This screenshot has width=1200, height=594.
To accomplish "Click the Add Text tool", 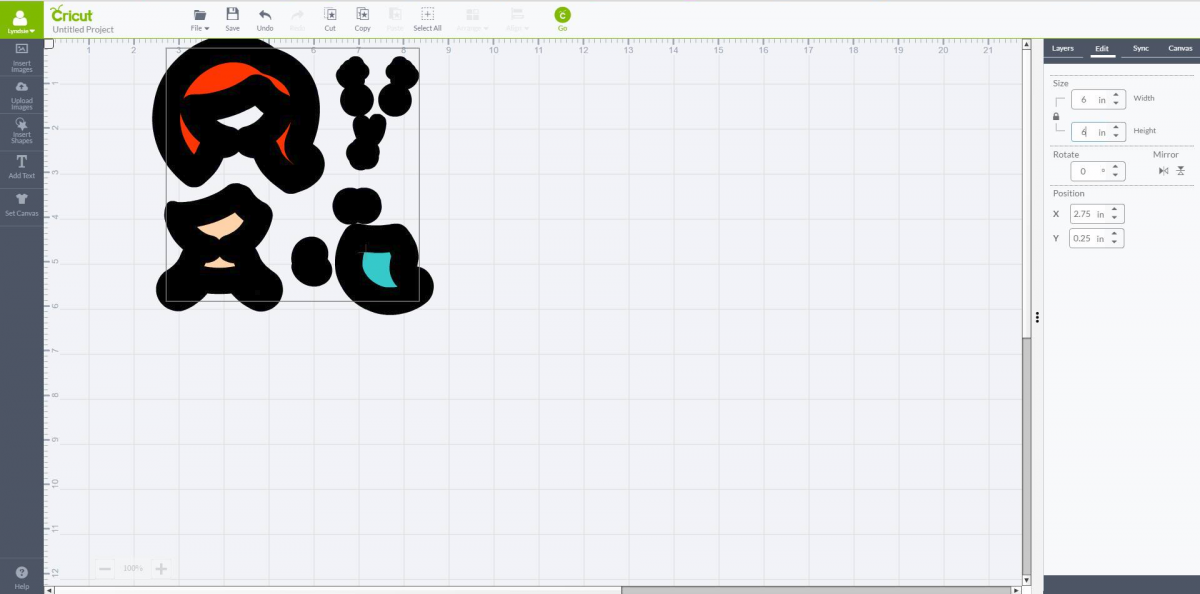I will [21, 167].
